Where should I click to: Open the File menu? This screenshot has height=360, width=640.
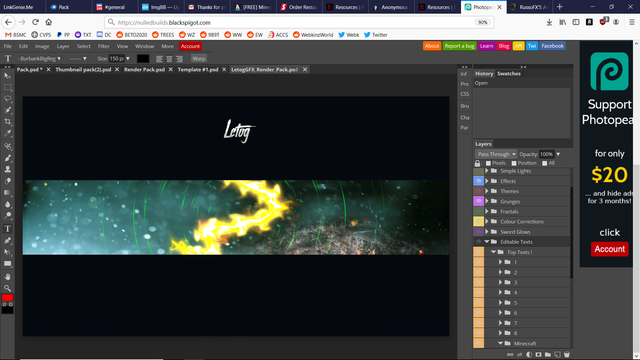(8, 46)
